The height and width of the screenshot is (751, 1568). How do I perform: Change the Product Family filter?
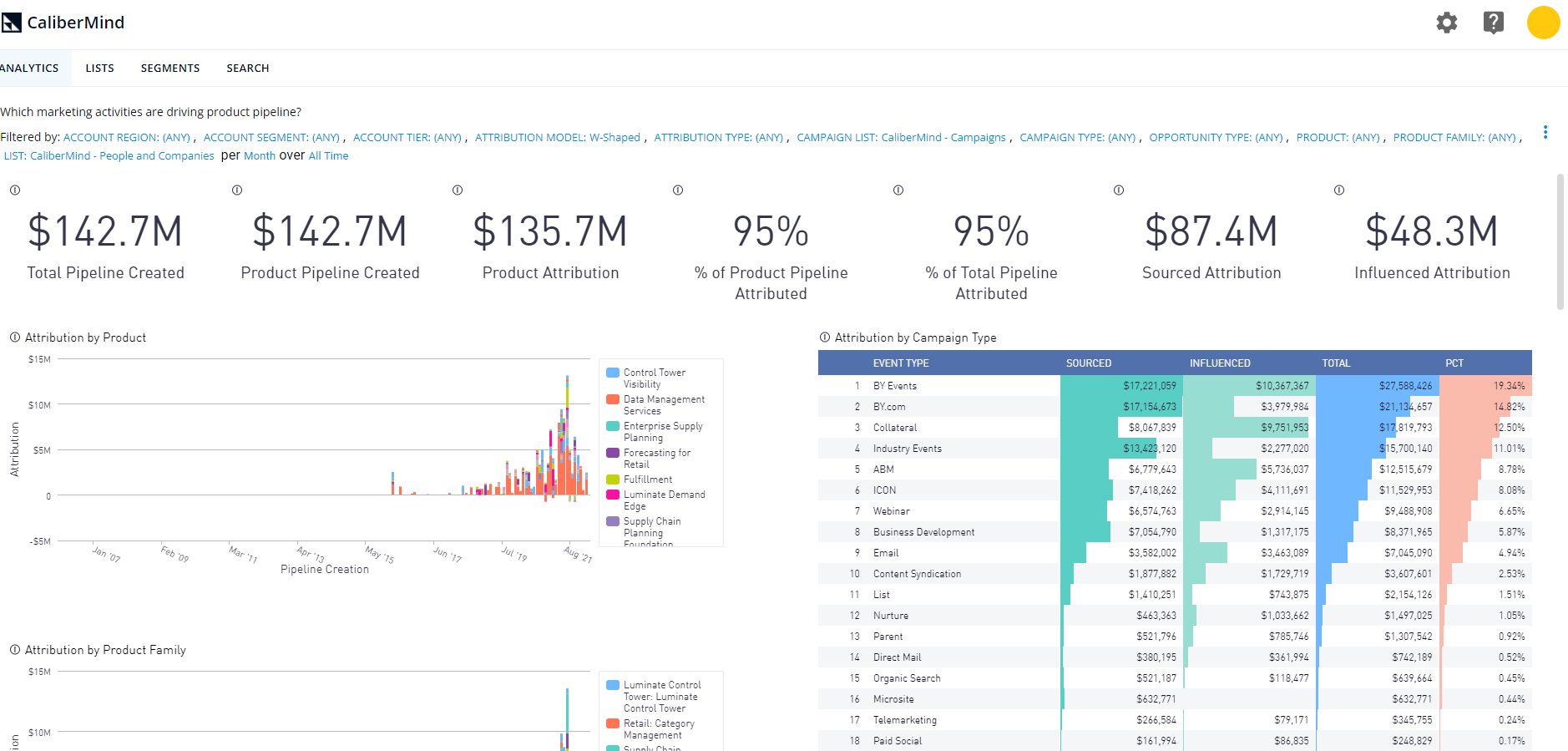[x=1454, y=138]
